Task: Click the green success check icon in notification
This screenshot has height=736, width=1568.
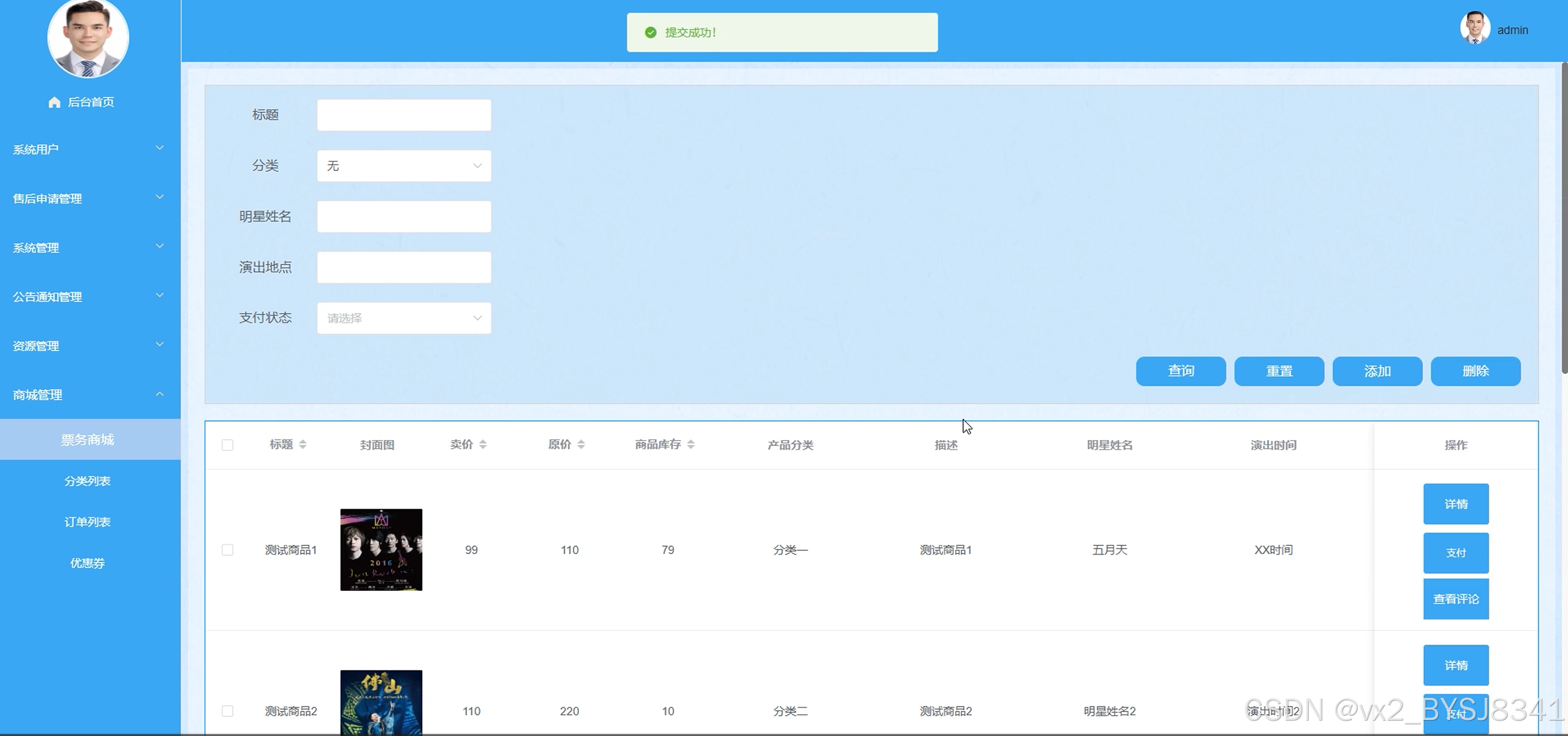Action: pyautogui.click(x=650, y=32)
